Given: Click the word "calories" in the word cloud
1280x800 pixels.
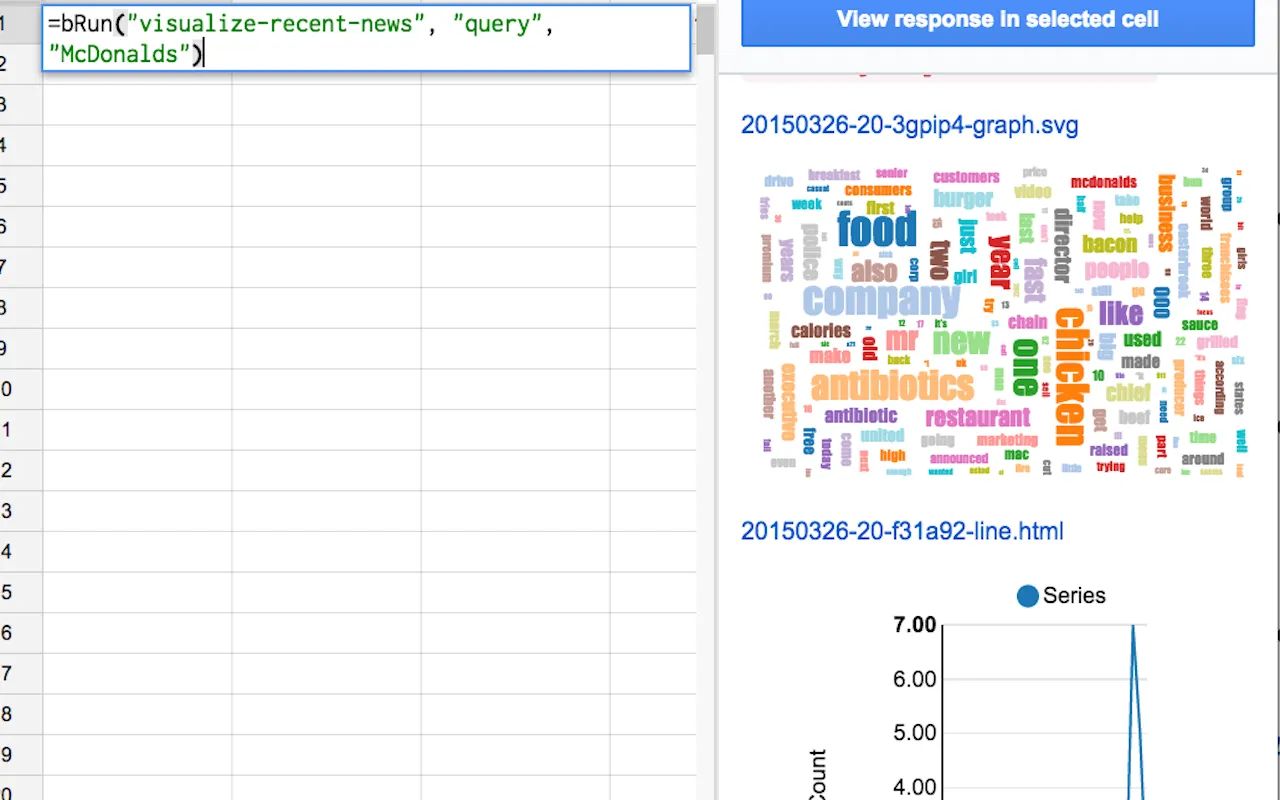Looking at the screenshot, I should click(820, 331).
